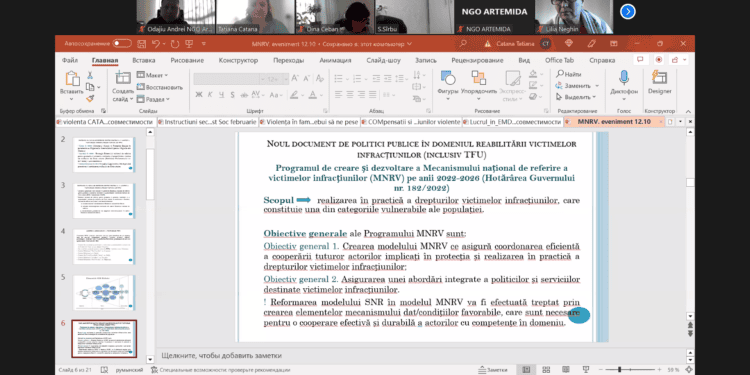Click the search magnifier in title bar
The image size is (750, 375).
point(463,44)
